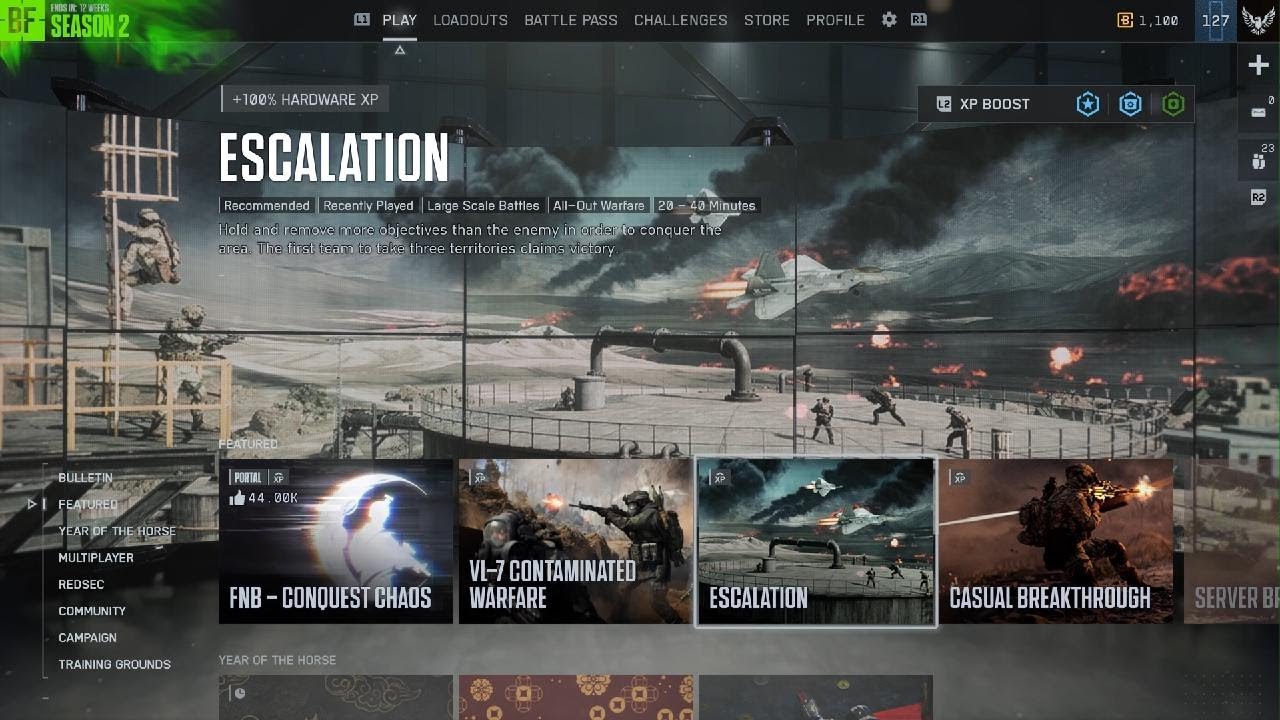Viewport: 1280px width, 720px height.
Task: Switch to the Play tab
Action: coord(400,20)
